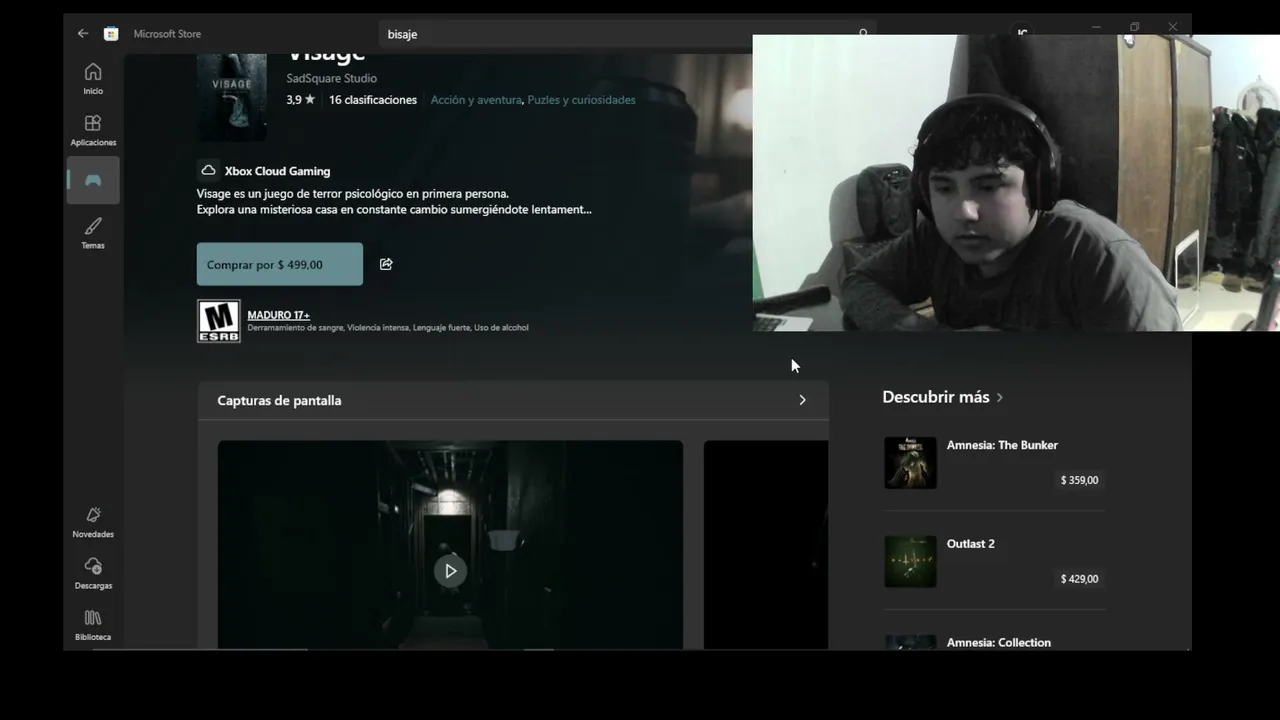Click the search field containing bisaje
The height and width of the screenshot is (720, 1280).
coord(627,34)
